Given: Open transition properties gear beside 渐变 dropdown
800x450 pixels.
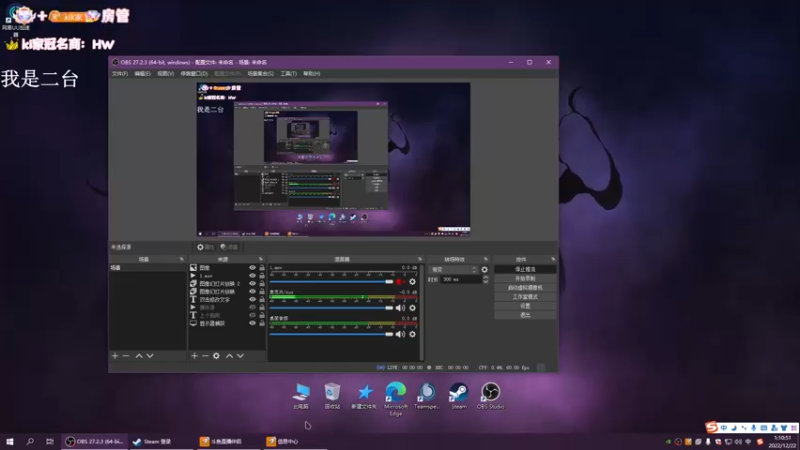Looking at the screenshot, I should pyautogui.click(x=484, y=269).
